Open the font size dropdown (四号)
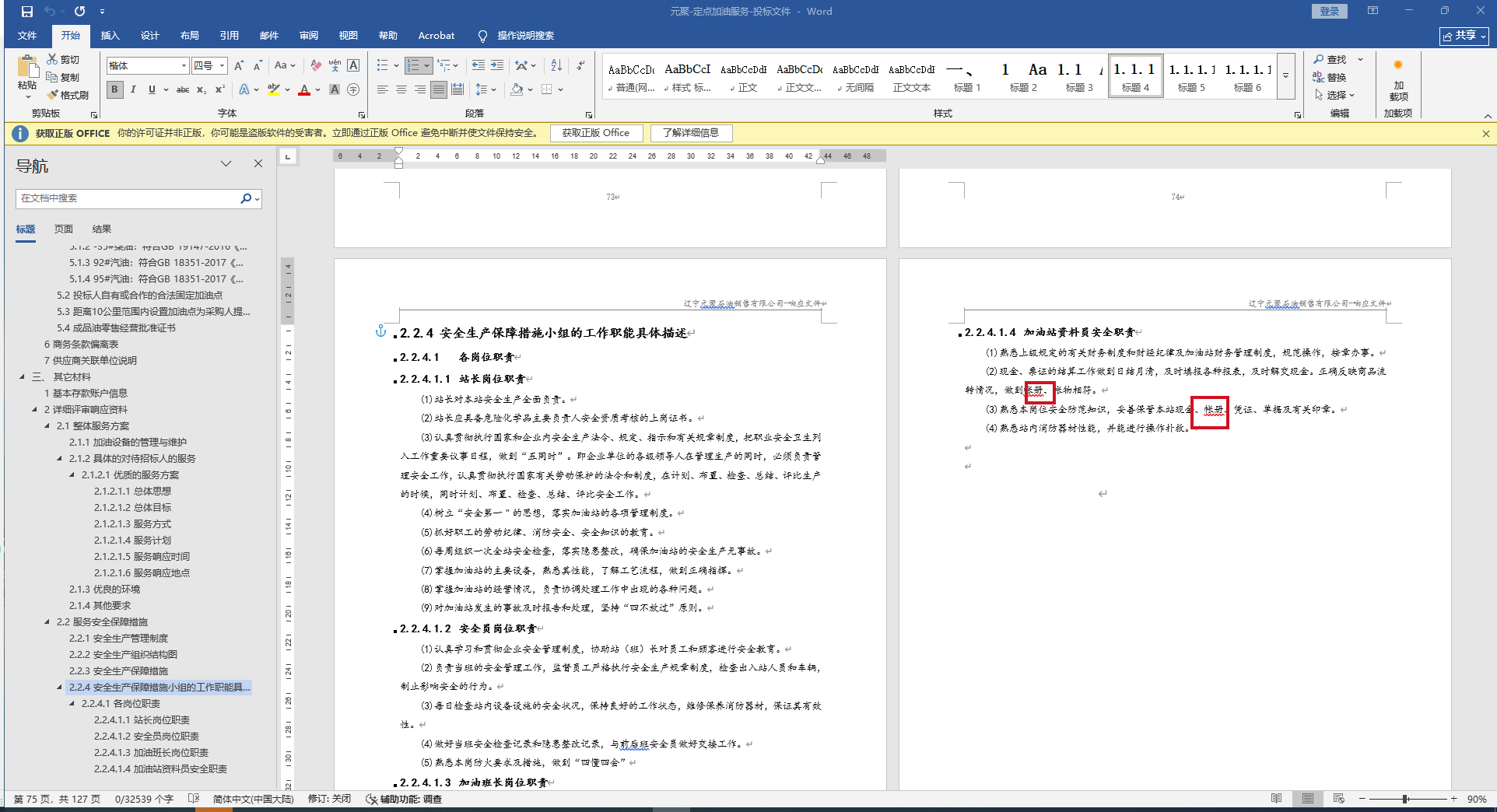 point(222,66)
